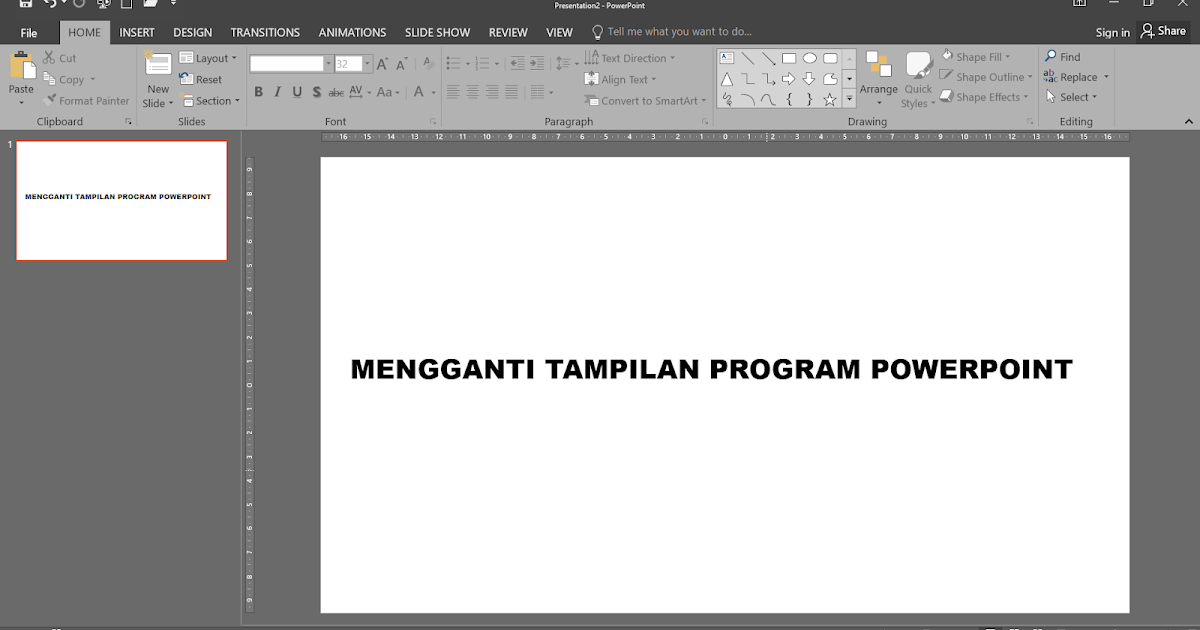Select Convert to SmartArt

(x=645, y=100)
